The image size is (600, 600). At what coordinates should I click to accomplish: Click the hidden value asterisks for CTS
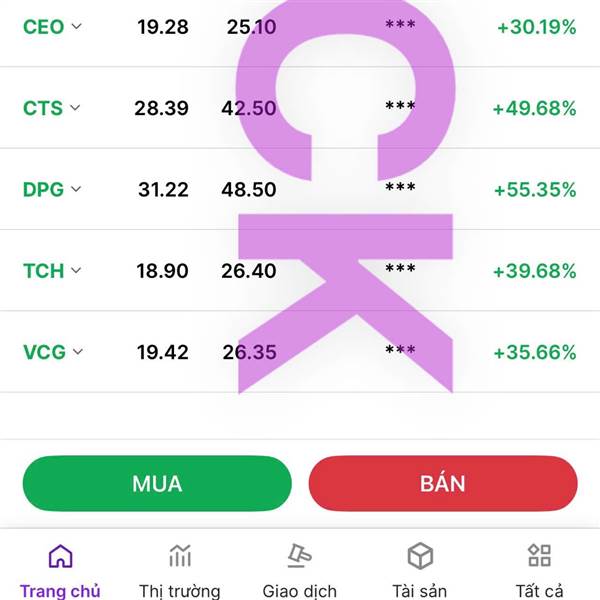click(x=400, y=106)
